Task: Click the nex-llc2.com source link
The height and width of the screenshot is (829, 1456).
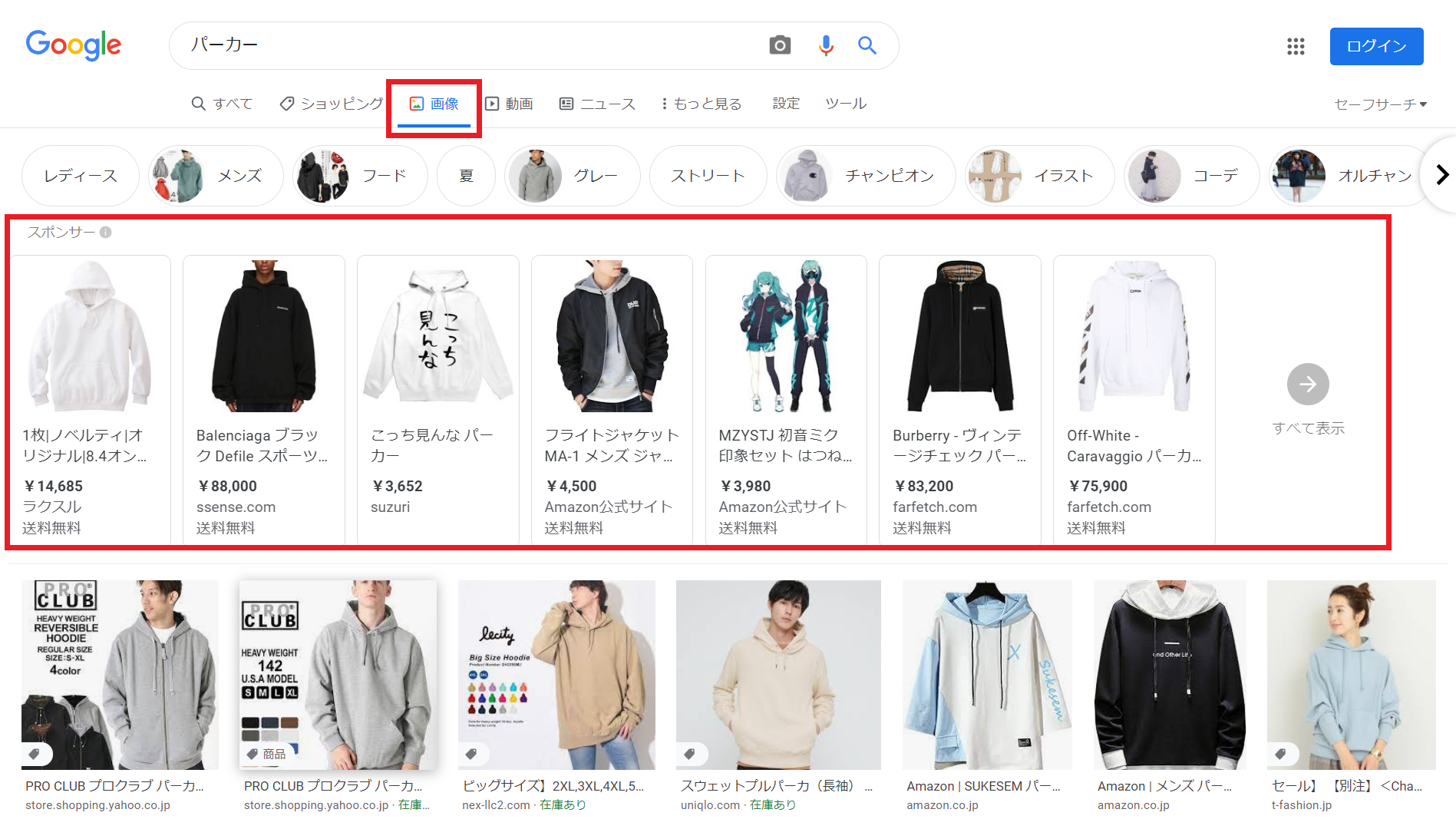Action: [x=496, y=805]
